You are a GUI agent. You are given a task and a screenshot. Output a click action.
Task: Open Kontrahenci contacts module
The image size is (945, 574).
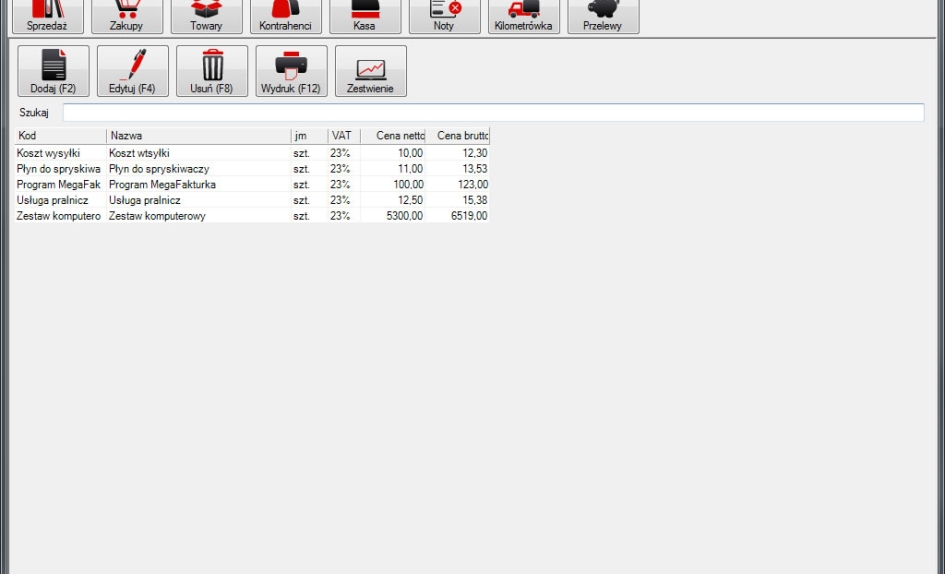tap(285, 15)
